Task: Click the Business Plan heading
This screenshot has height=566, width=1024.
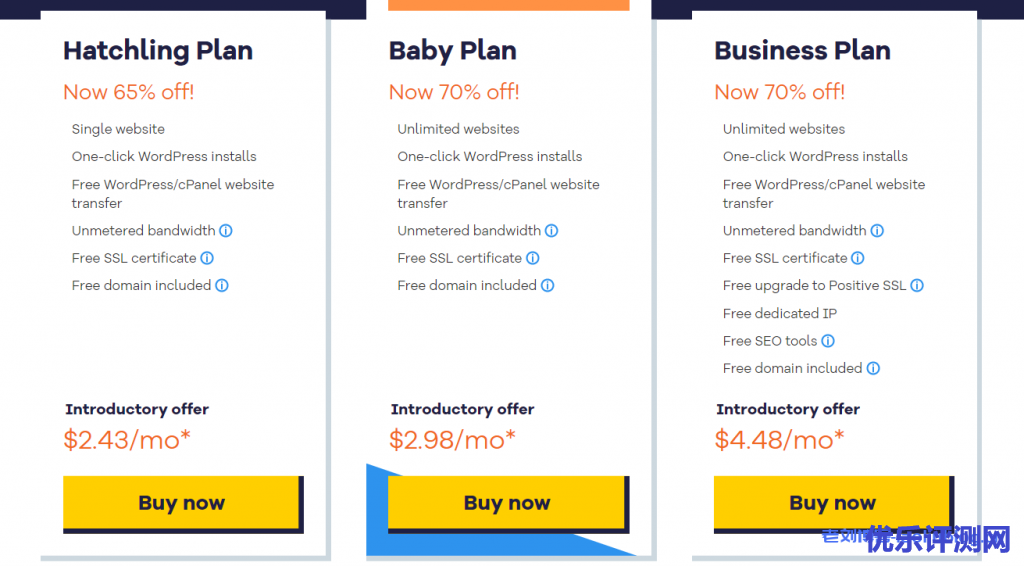Action: coord(802,51)
